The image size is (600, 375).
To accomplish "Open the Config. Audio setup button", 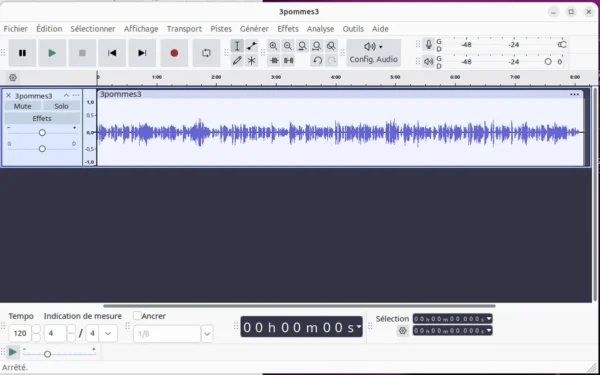I will (x=373, y=53).
